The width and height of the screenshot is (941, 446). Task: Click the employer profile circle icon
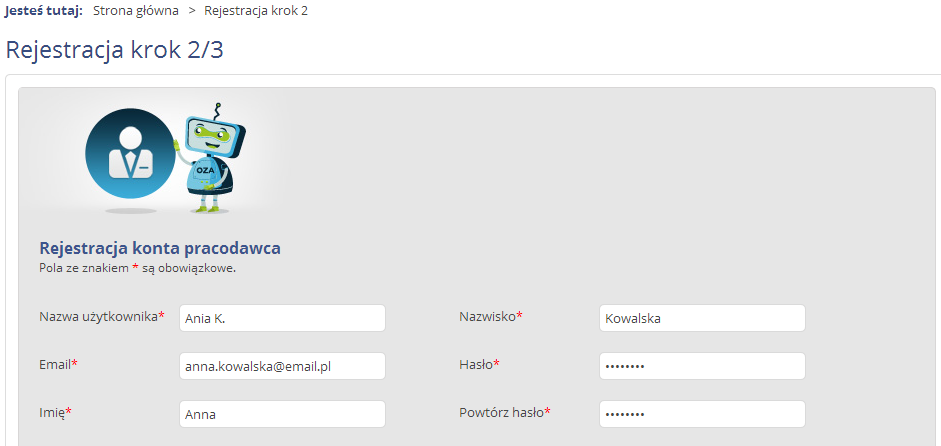point(131,154)
